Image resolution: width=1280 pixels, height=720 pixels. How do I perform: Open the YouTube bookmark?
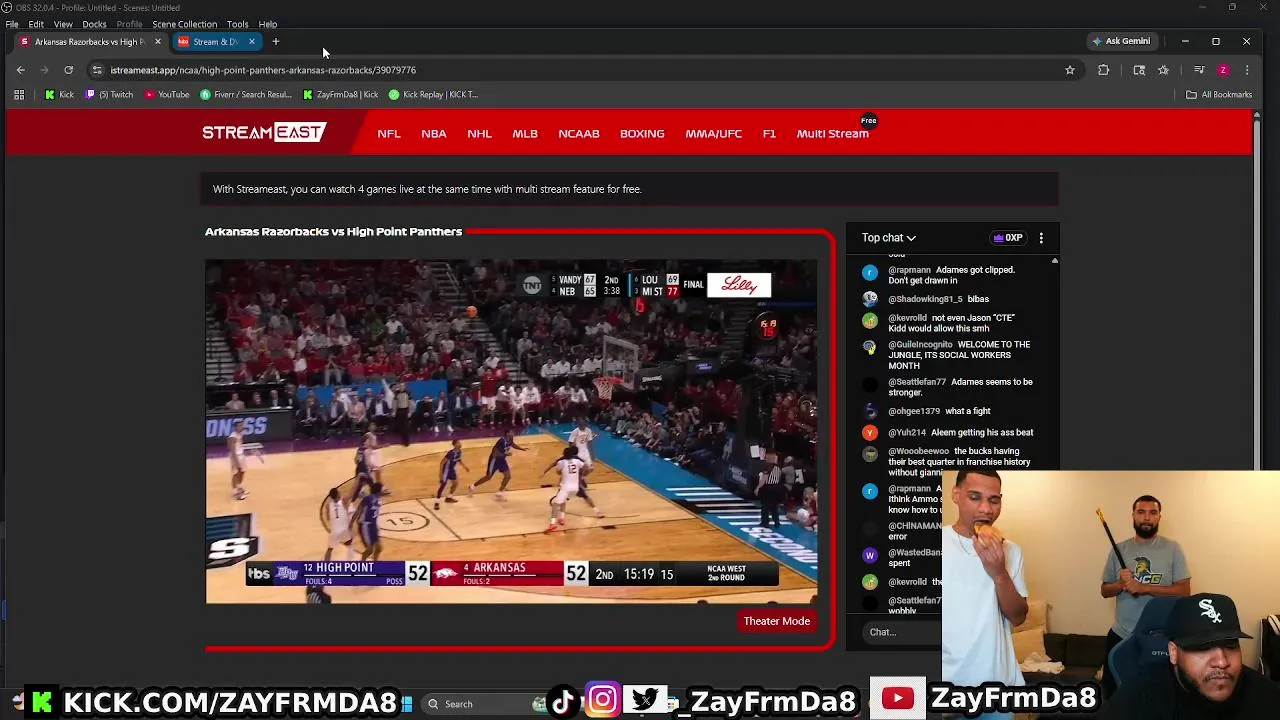[x=167, y=95]
